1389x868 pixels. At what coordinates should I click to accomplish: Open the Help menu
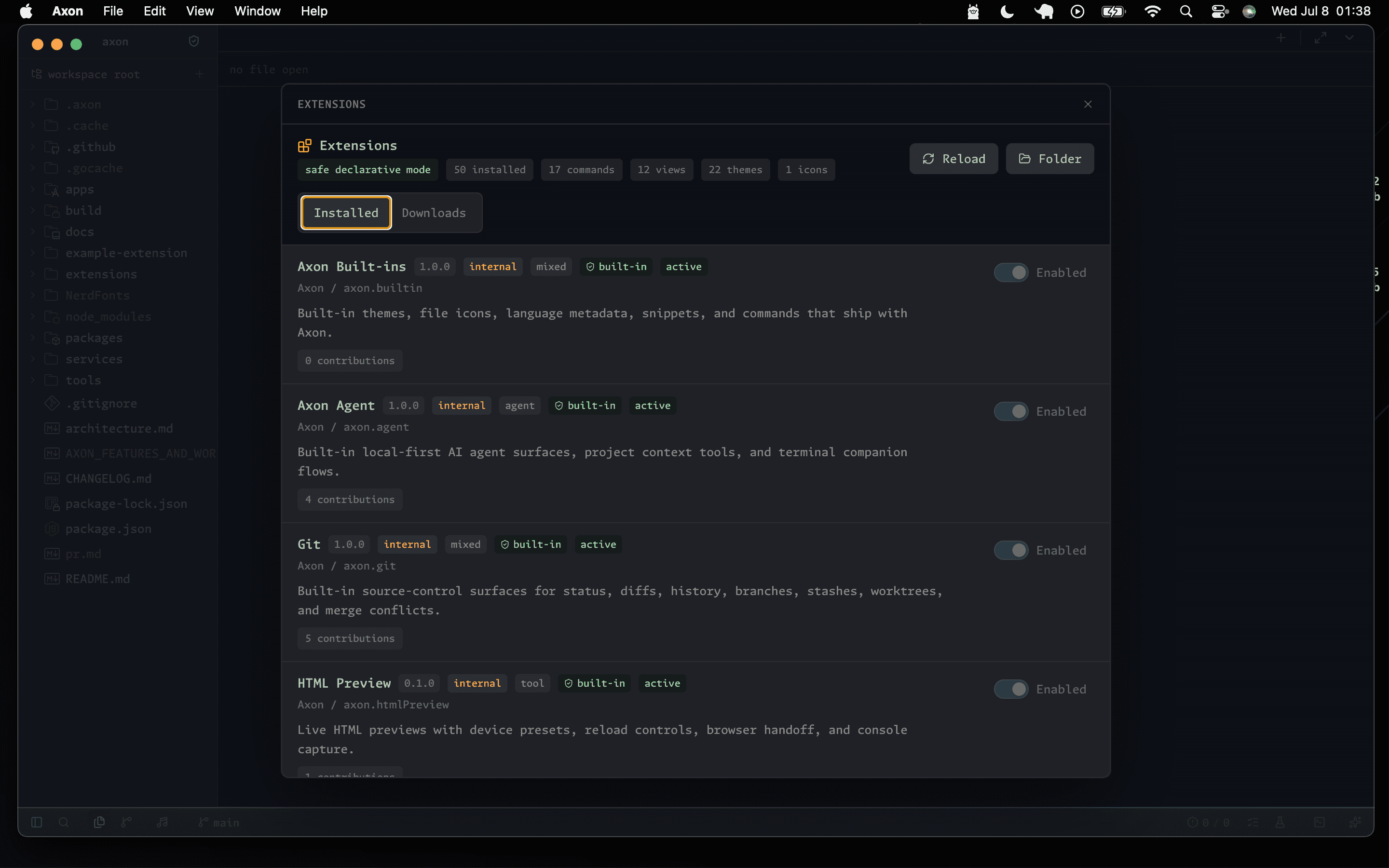click(314, 12)
